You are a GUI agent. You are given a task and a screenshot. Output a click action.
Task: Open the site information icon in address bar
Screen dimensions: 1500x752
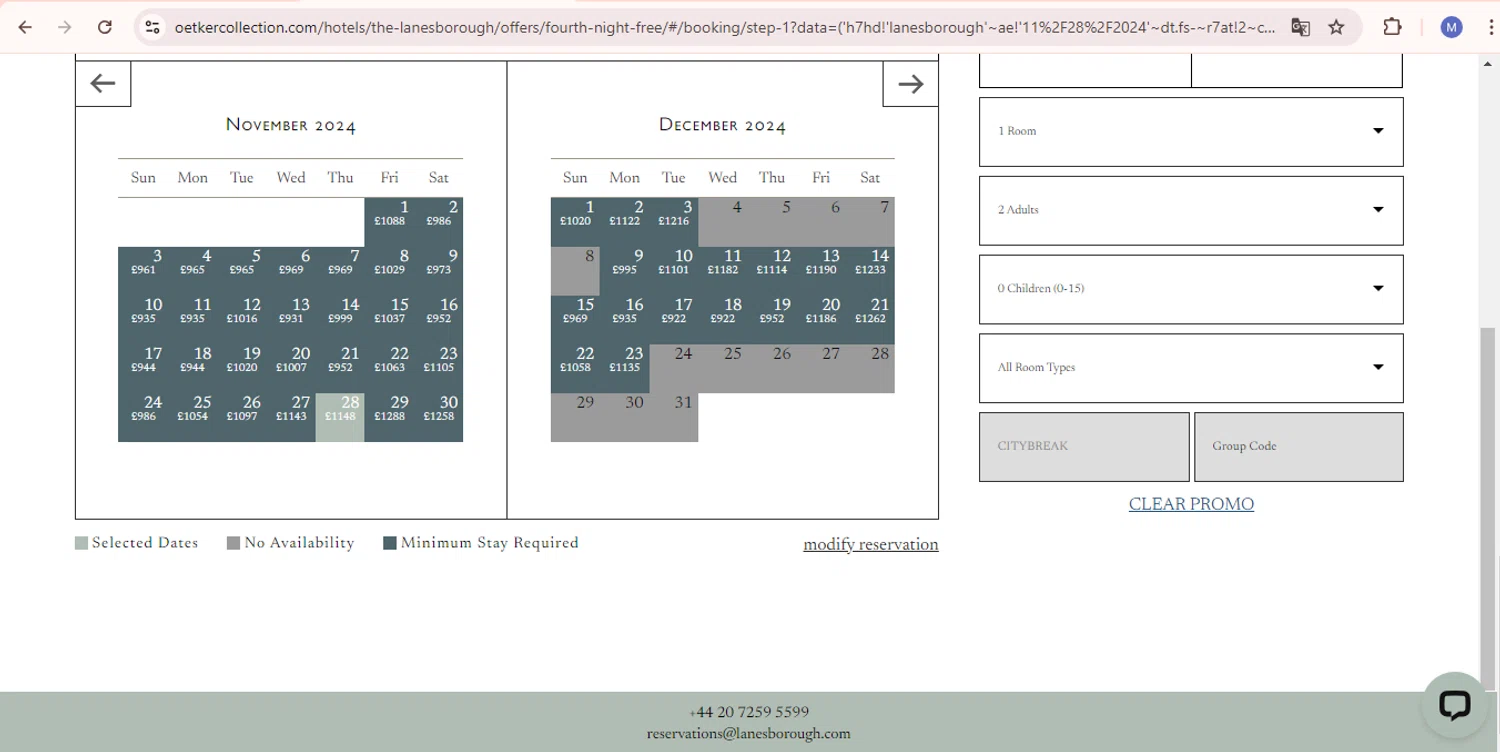click(x=152, y=27)
